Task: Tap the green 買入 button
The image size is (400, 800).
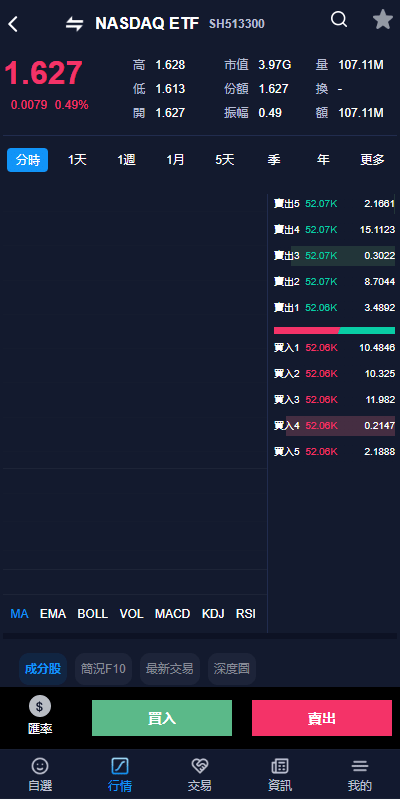Action: point(162,718)
